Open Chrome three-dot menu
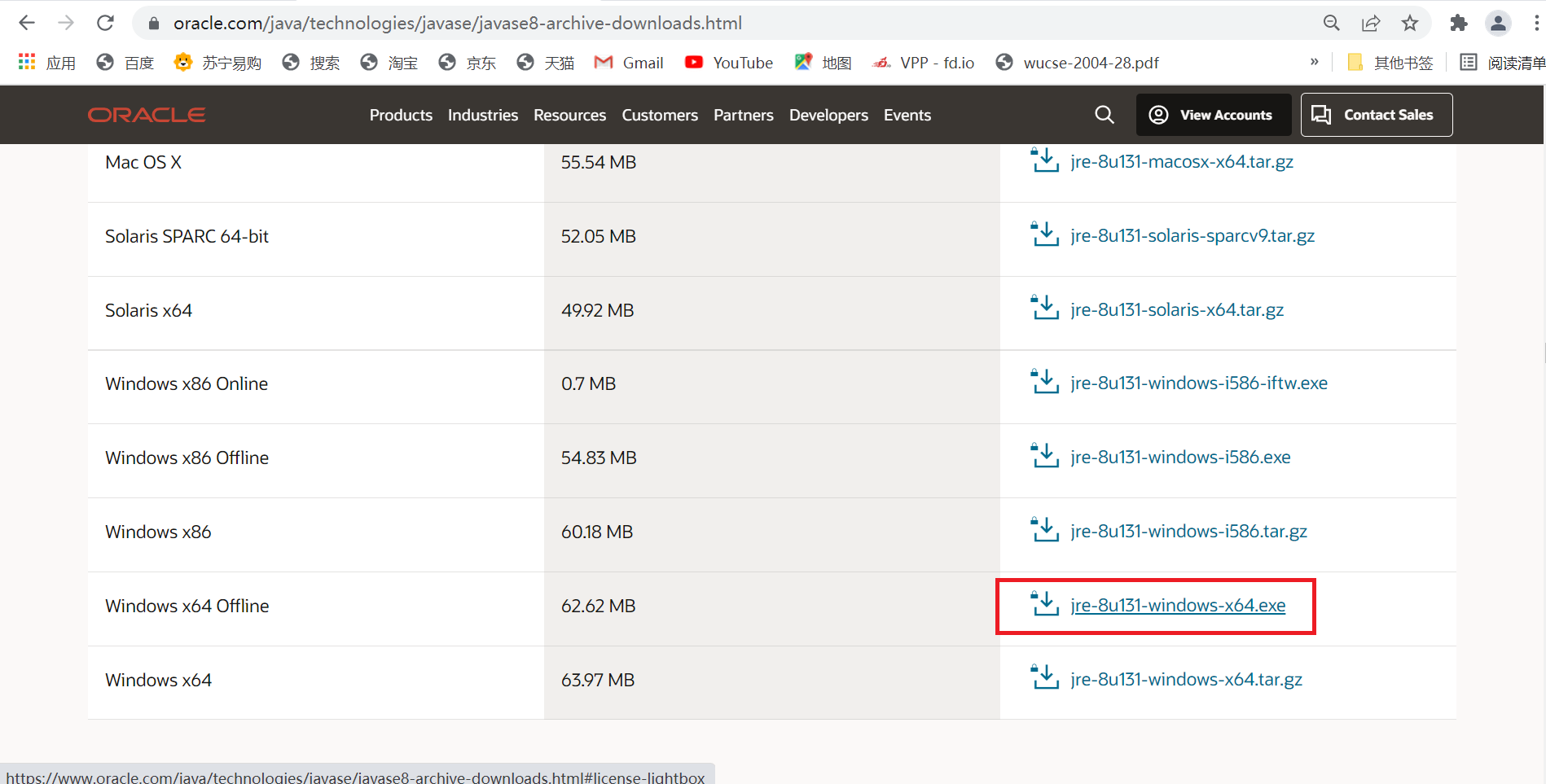Screen dimensions: 1546x784 point(1536,23)
